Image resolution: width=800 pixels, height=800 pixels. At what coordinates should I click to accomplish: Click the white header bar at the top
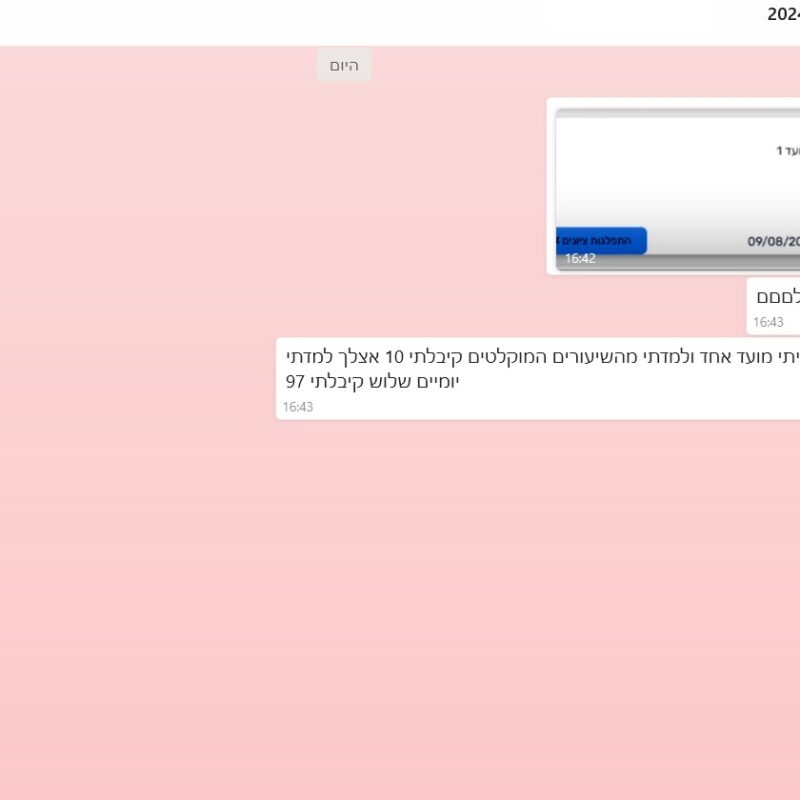(400, 20)
